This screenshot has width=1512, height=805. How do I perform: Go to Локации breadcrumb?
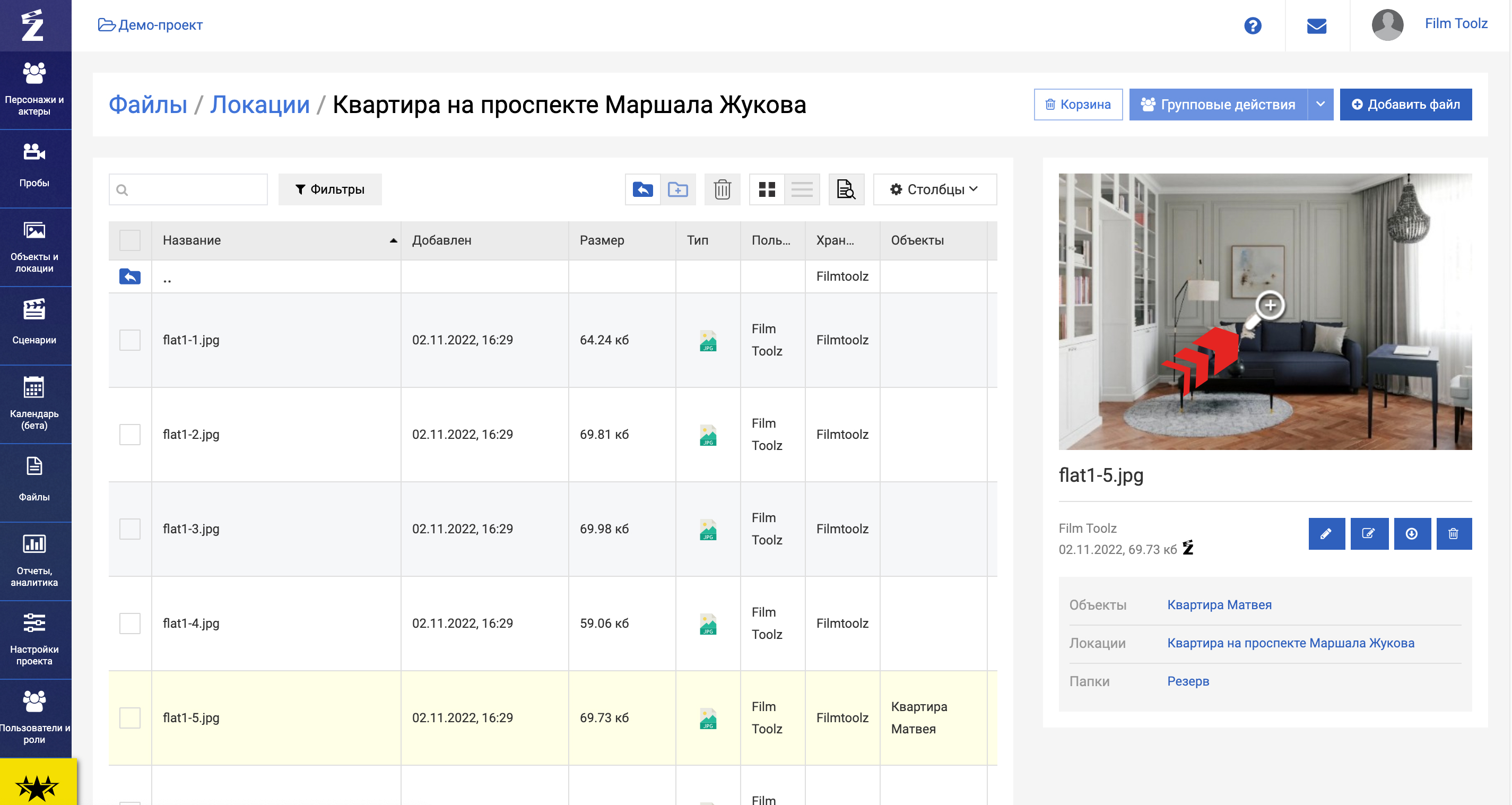260,105
